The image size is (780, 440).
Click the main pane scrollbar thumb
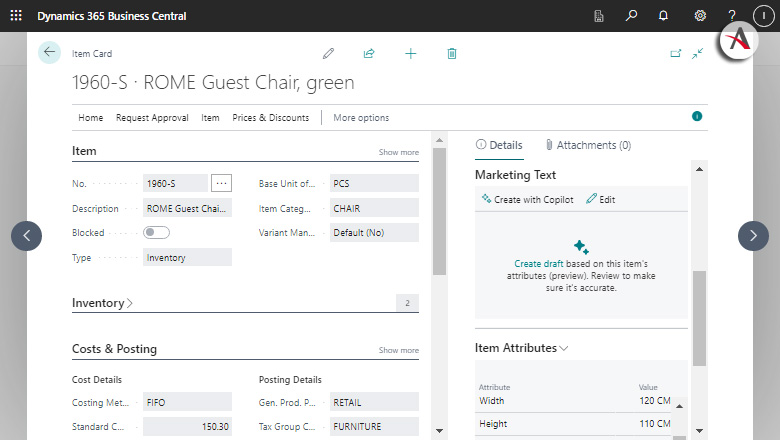coord(439,211)
